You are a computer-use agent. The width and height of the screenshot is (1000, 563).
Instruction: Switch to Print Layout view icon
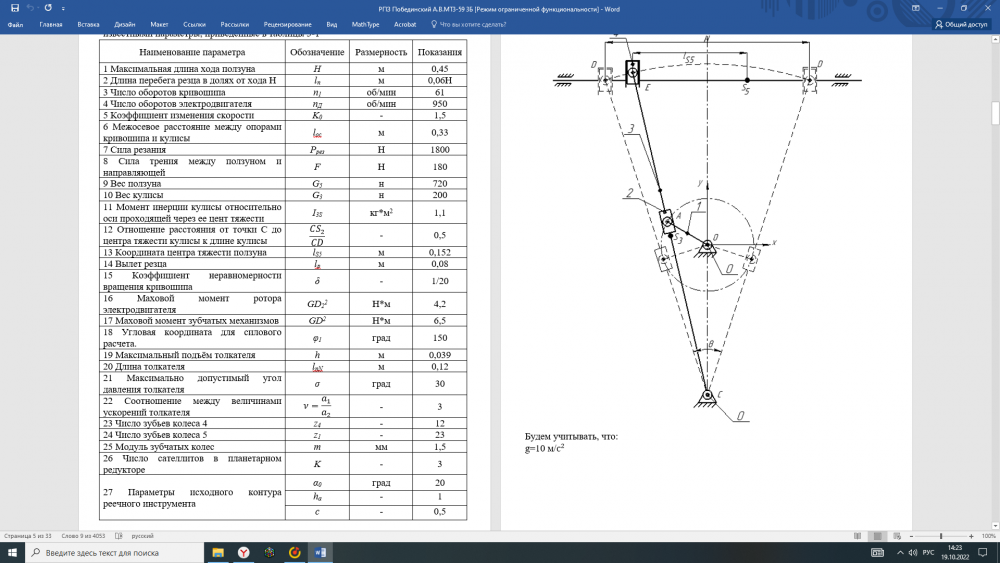pos(878,536)
